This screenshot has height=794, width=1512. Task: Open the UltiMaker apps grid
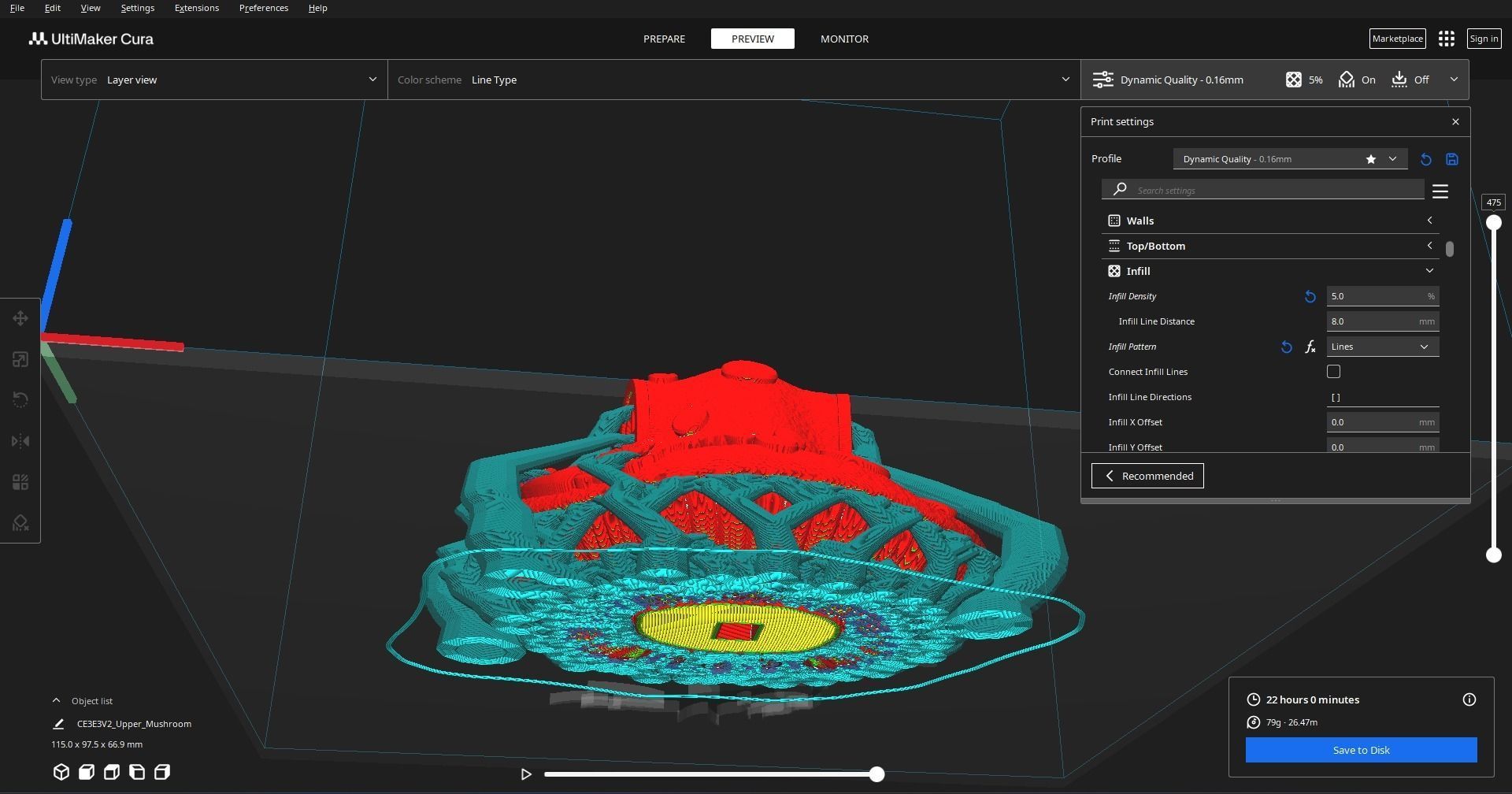(x=1447, y=39)
